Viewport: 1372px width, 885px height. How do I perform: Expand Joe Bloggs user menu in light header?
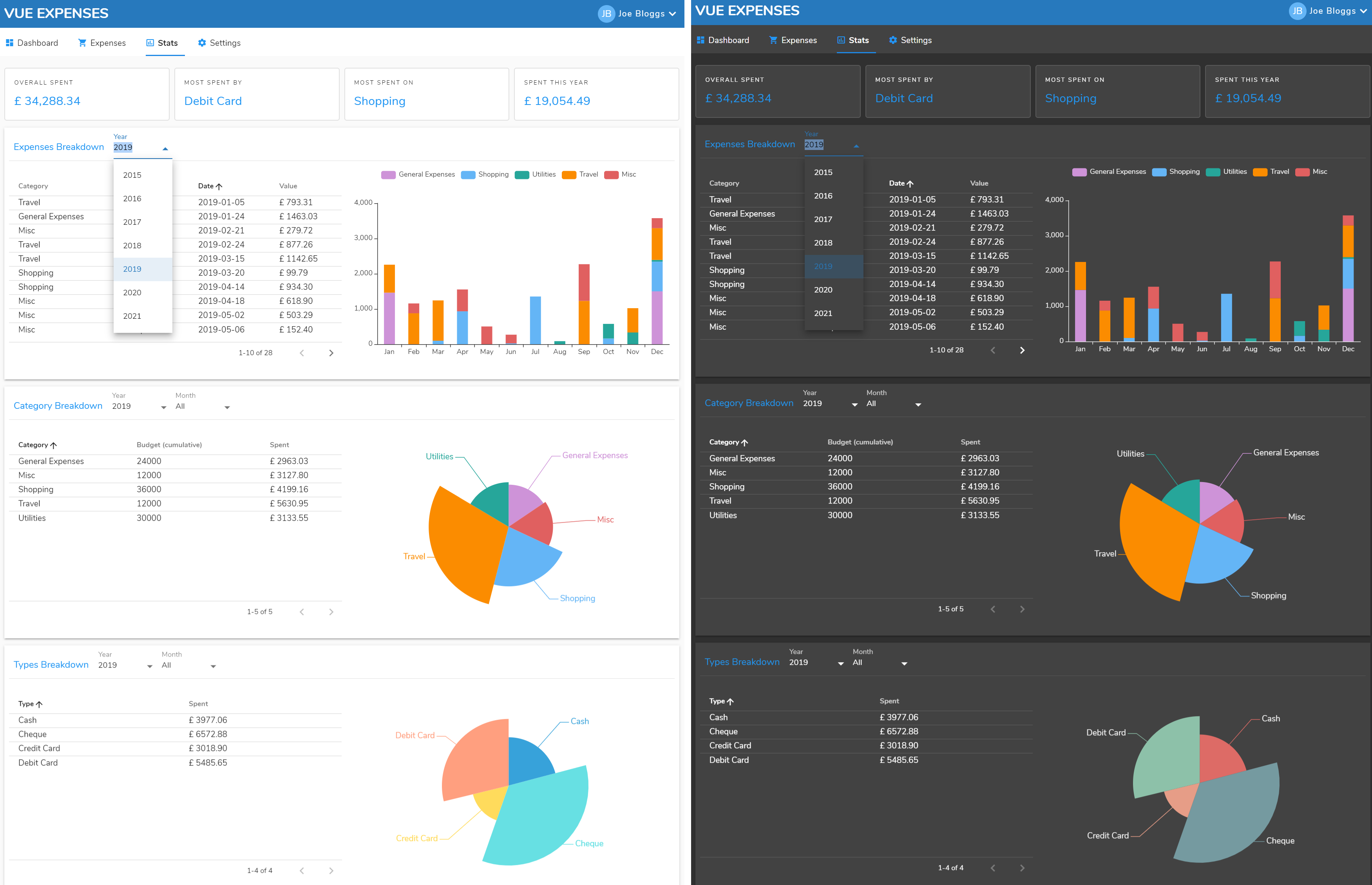coord(672,14)
